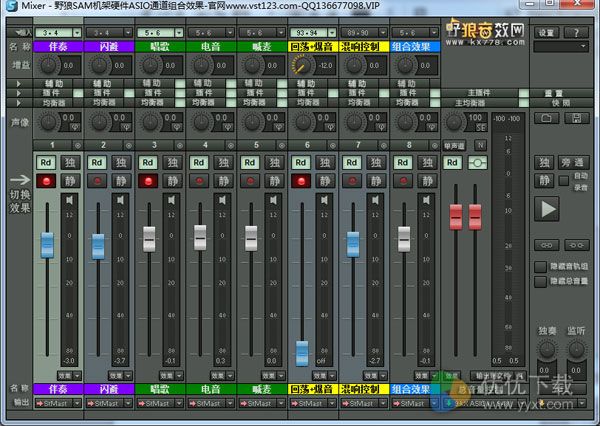Expand the 插件 row triangle

[x=18, y=93]
